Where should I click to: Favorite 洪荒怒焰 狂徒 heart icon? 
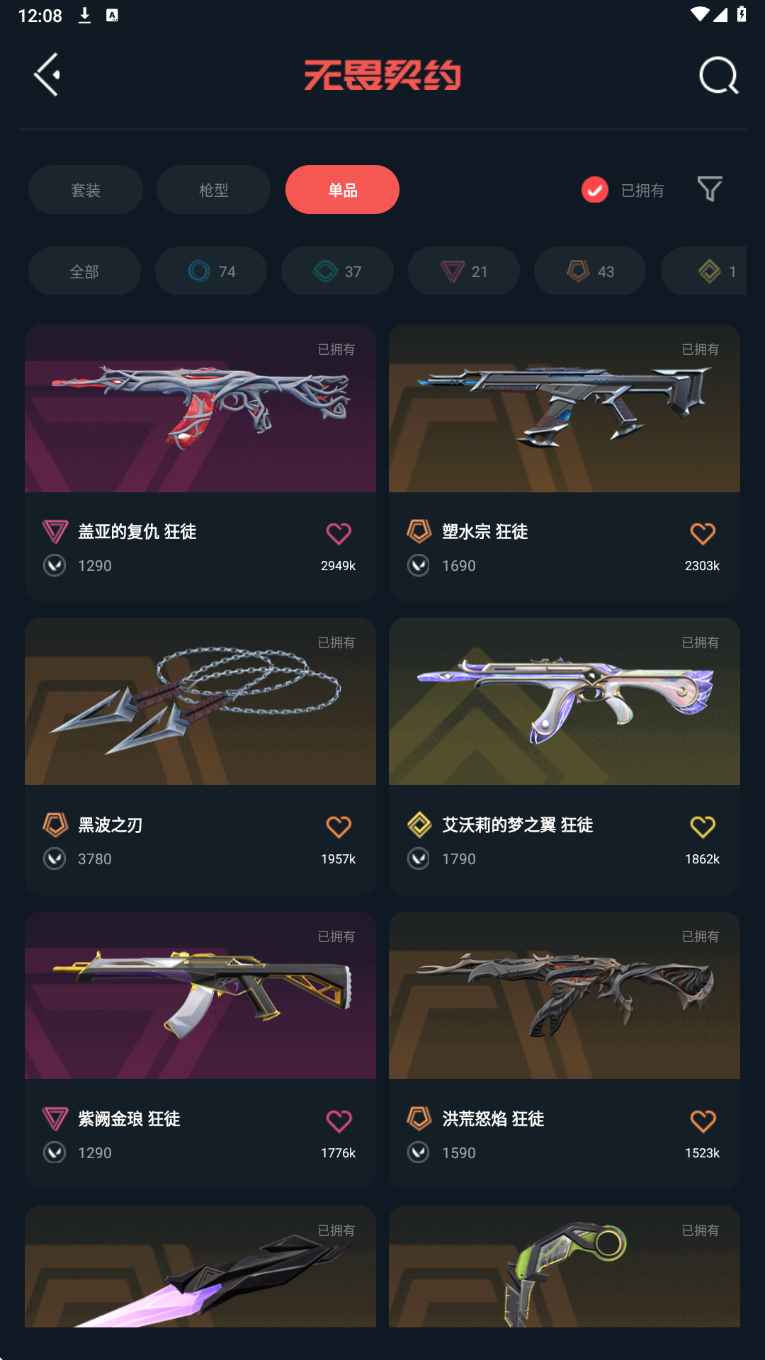point(703,1121)
